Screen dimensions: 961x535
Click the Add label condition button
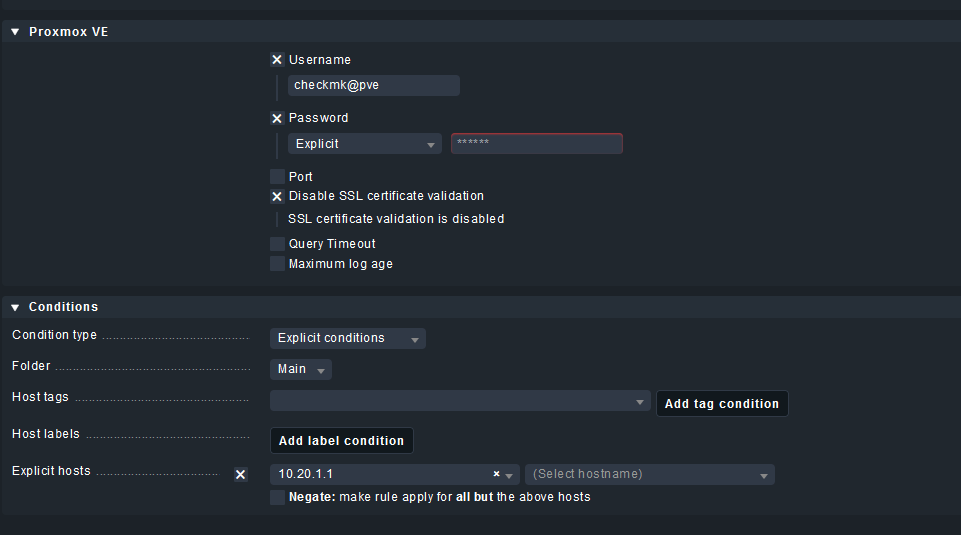pyautogui.click(x=341, y=441)
